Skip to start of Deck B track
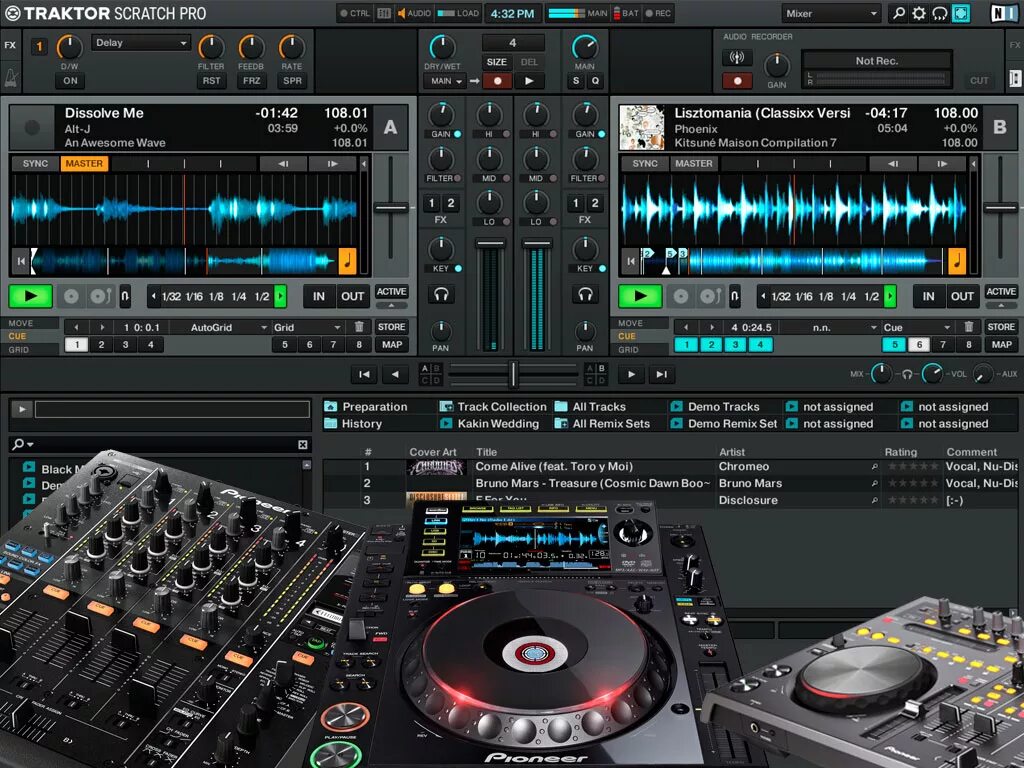Image resolution: width=1024 pixels, height=768 pixels. (x=630, y=261)
